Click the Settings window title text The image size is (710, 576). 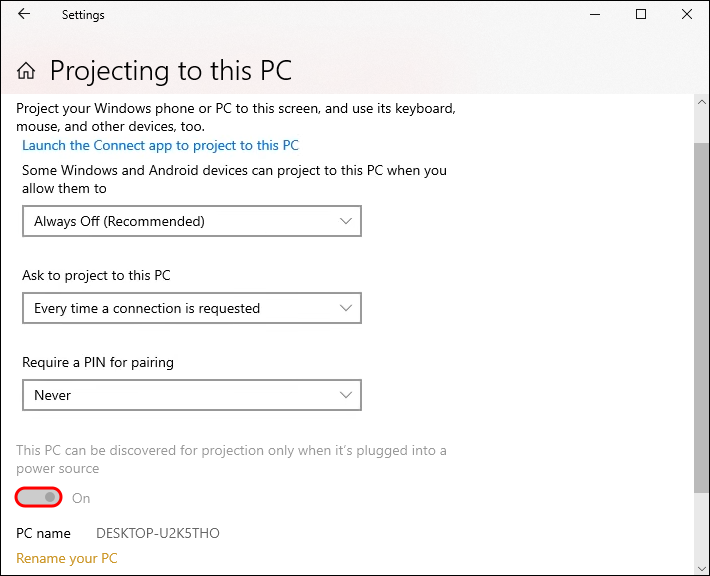pos(83,15)
